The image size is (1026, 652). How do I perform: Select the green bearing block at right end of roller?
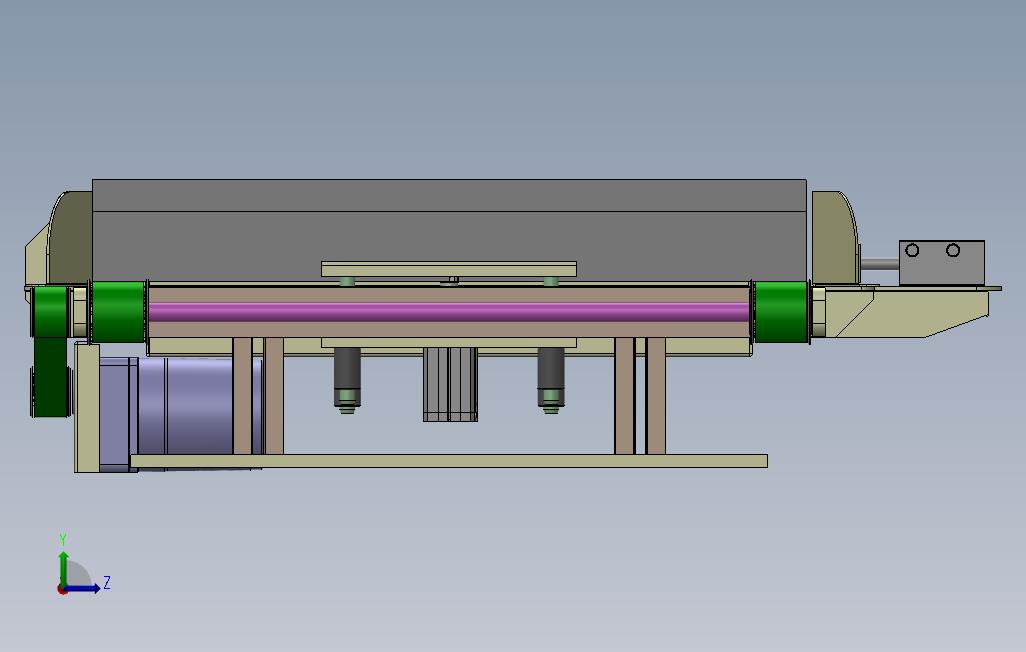point(782,312)
